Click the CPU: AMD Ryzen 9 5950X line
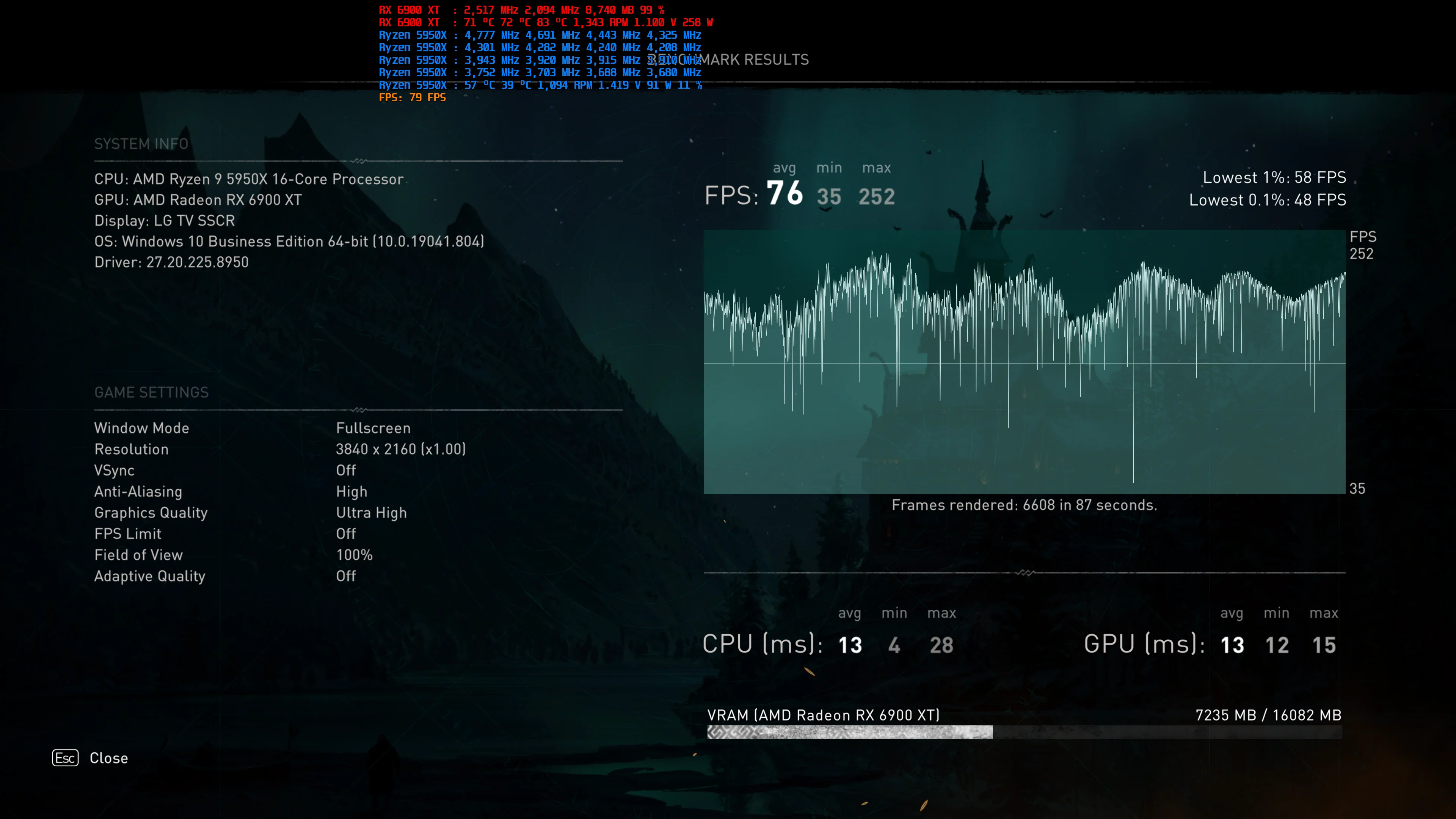1456x819 pixels. pyautogui.click(x=249, y=179)
